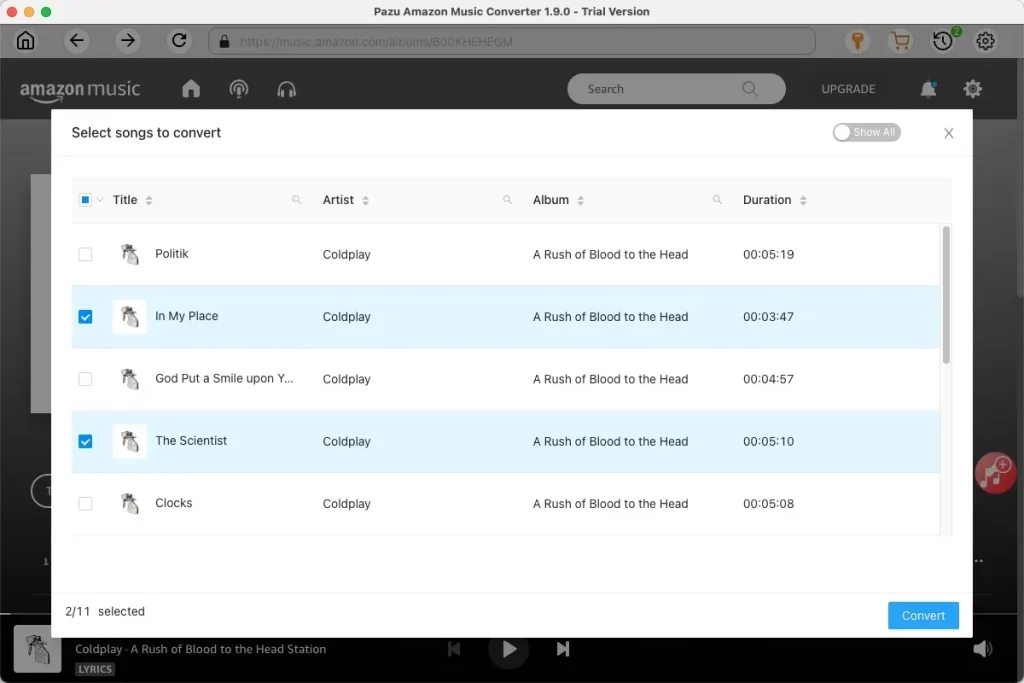Sort by Duration using its sort arrows
This screenshot has width=1024, height=683.
(x=805, y=199)
